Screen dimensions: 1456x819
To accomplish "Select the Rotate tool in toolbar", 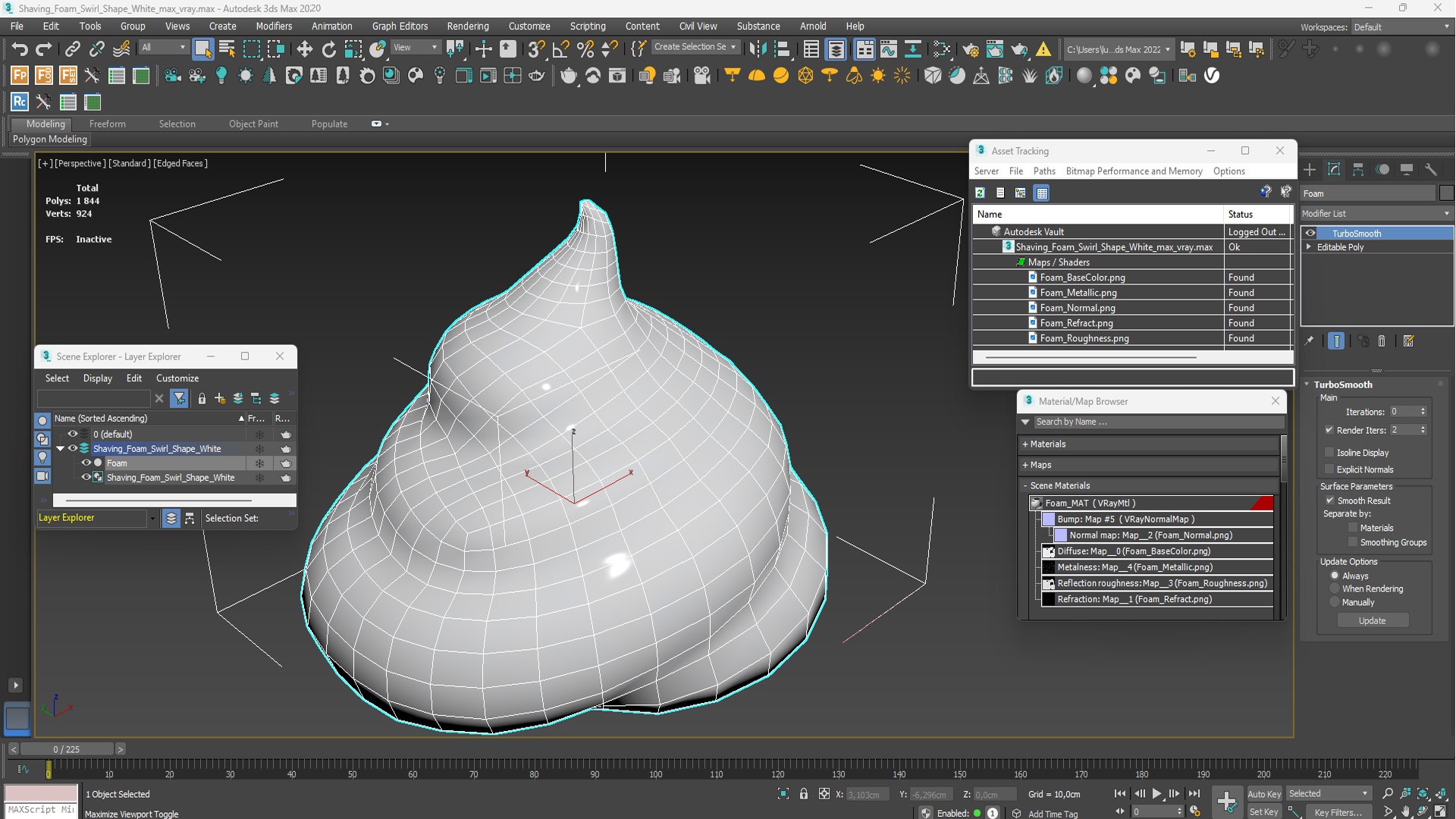I will (x=328, y=49).
